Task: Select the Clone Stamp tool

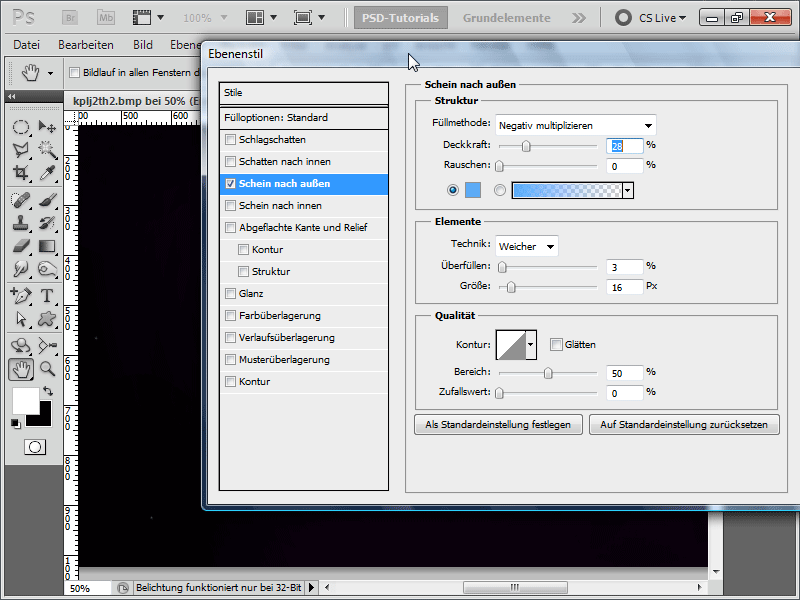Action: 20,223
